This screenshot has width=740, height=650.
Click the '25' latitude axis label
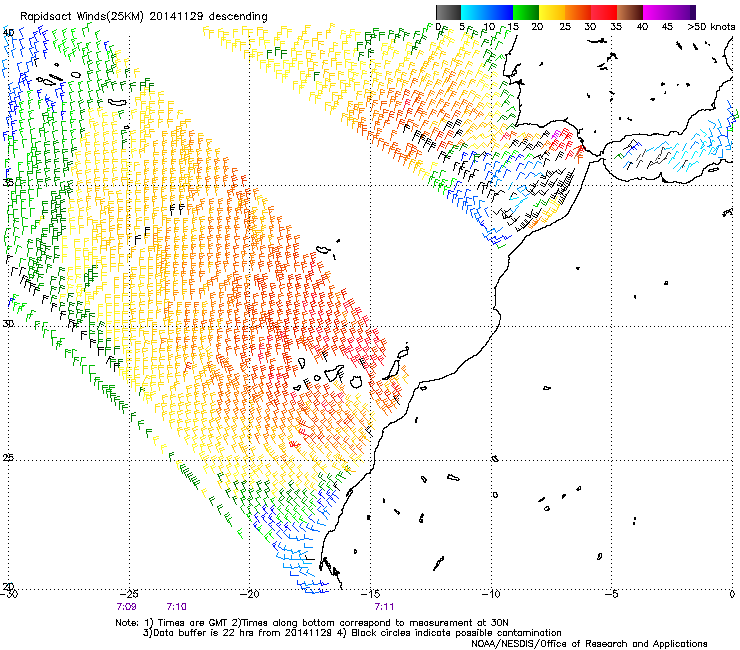point(8,457)
